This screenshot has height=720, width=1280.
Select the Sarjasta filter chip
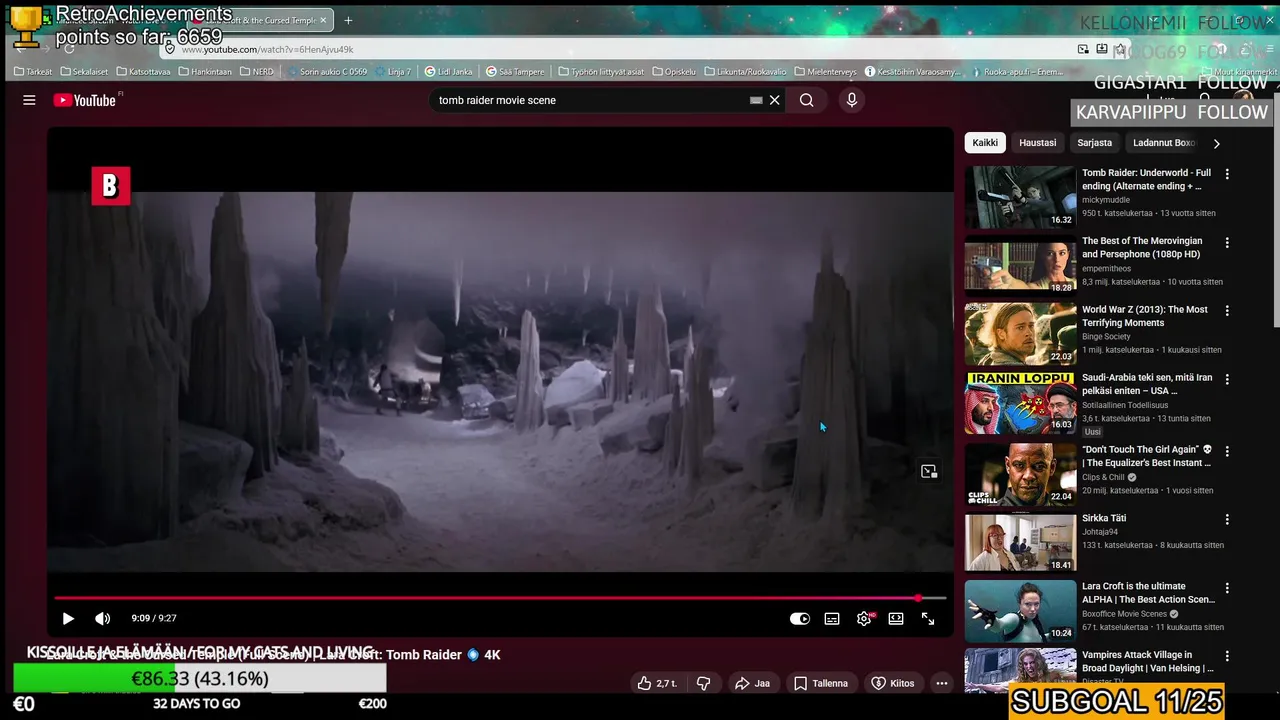pyautogui.click(x=1094, y=143)
